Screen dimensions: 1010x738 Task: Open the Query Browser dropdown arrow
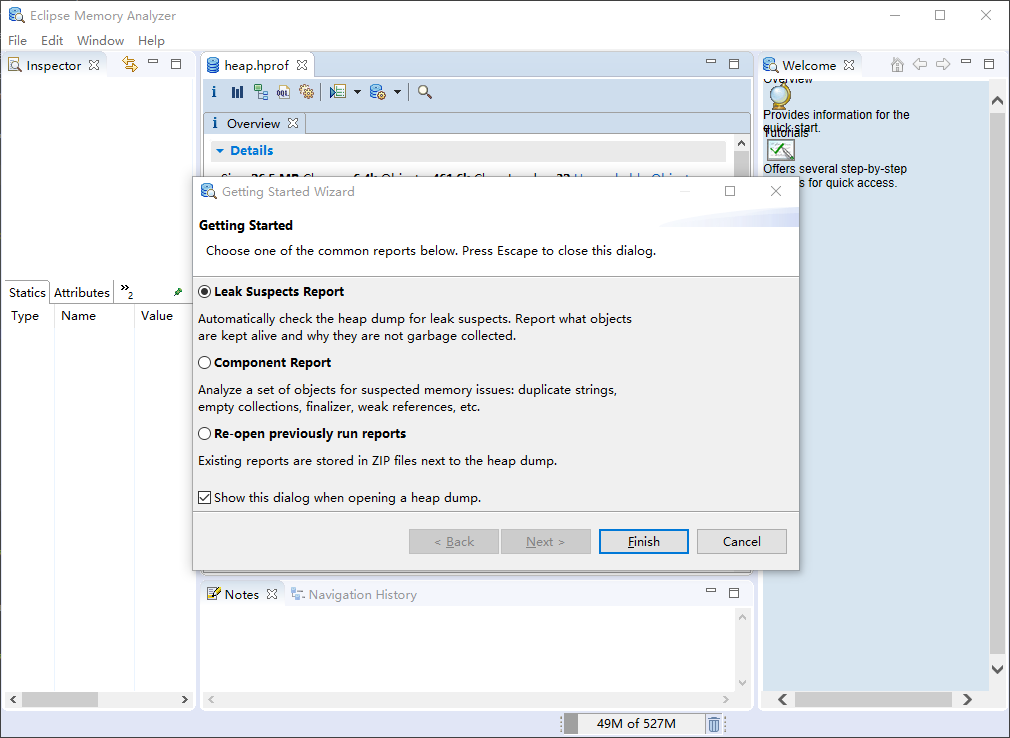[x=397, y=92]
